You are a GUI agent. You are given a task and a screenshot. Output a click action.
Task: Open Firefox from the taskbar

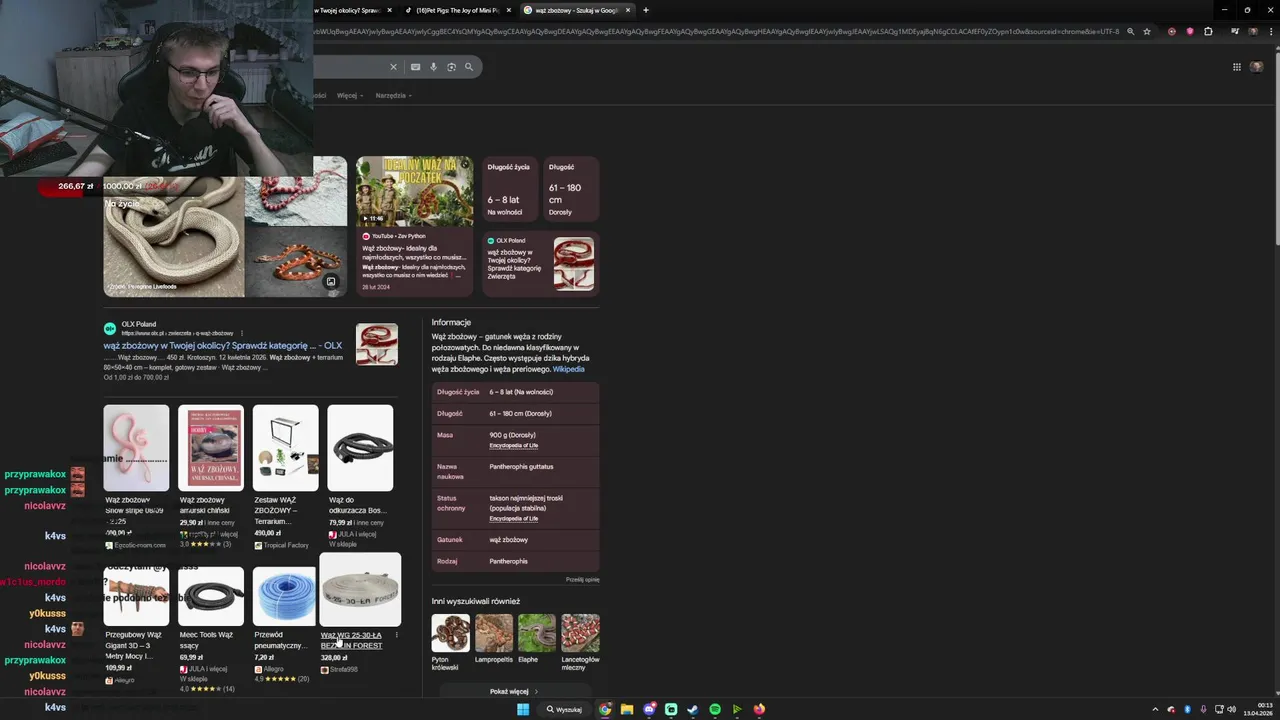(759, 709)
